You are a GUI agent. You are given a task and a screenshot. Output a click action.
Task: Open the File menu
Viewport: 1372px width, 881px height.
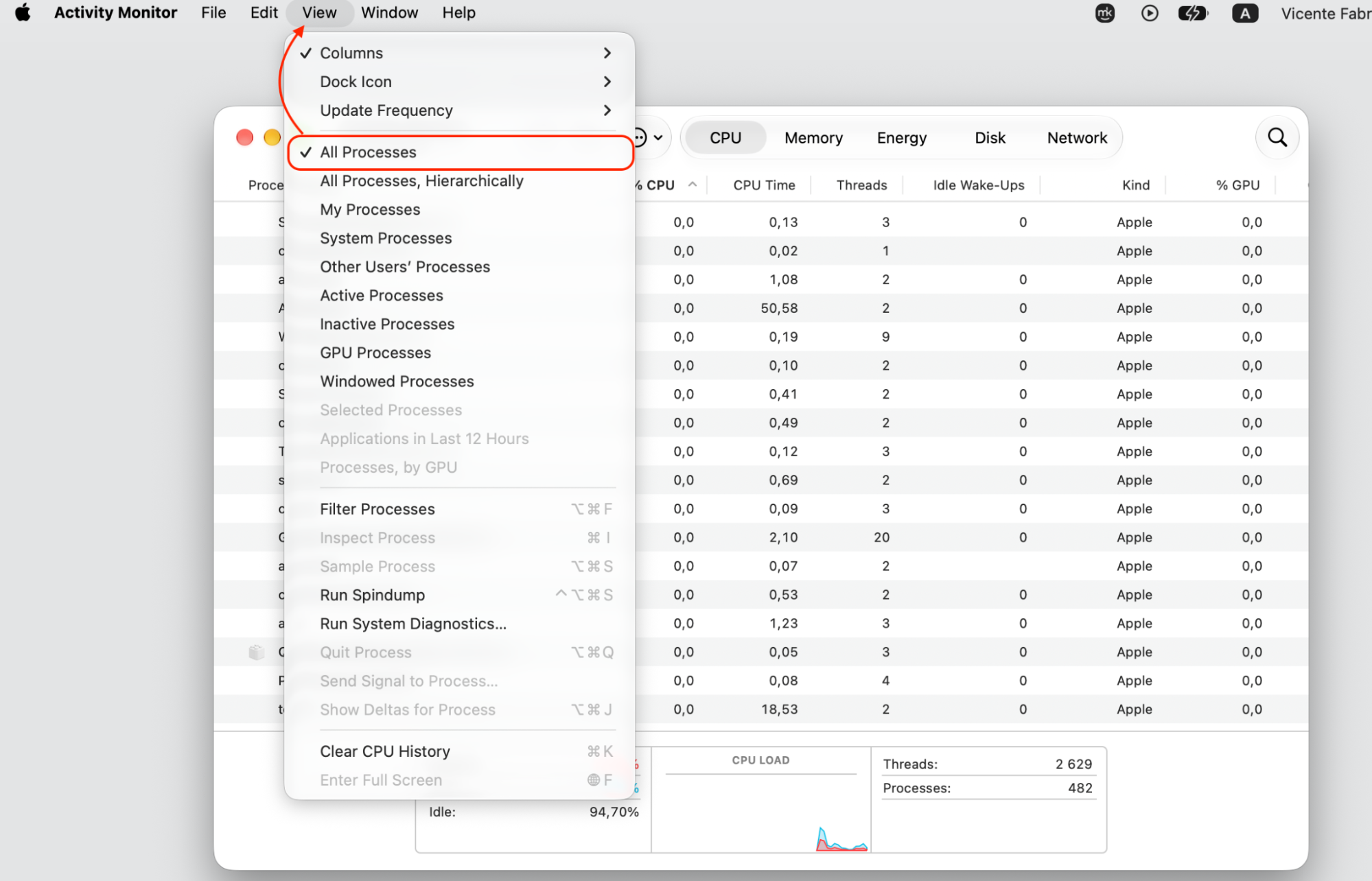pyautogui.click(x=213, y=13)
